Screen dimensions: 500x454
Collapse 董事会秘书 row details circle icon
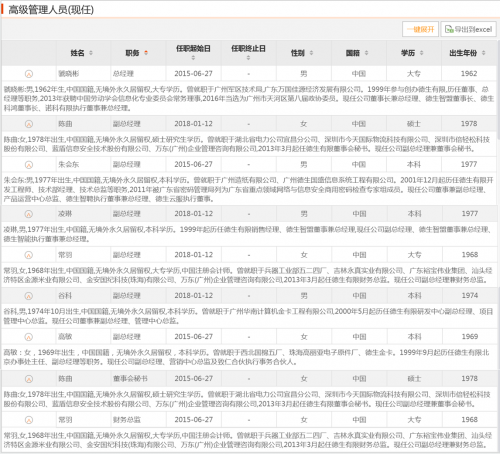(x=29, y=379)
